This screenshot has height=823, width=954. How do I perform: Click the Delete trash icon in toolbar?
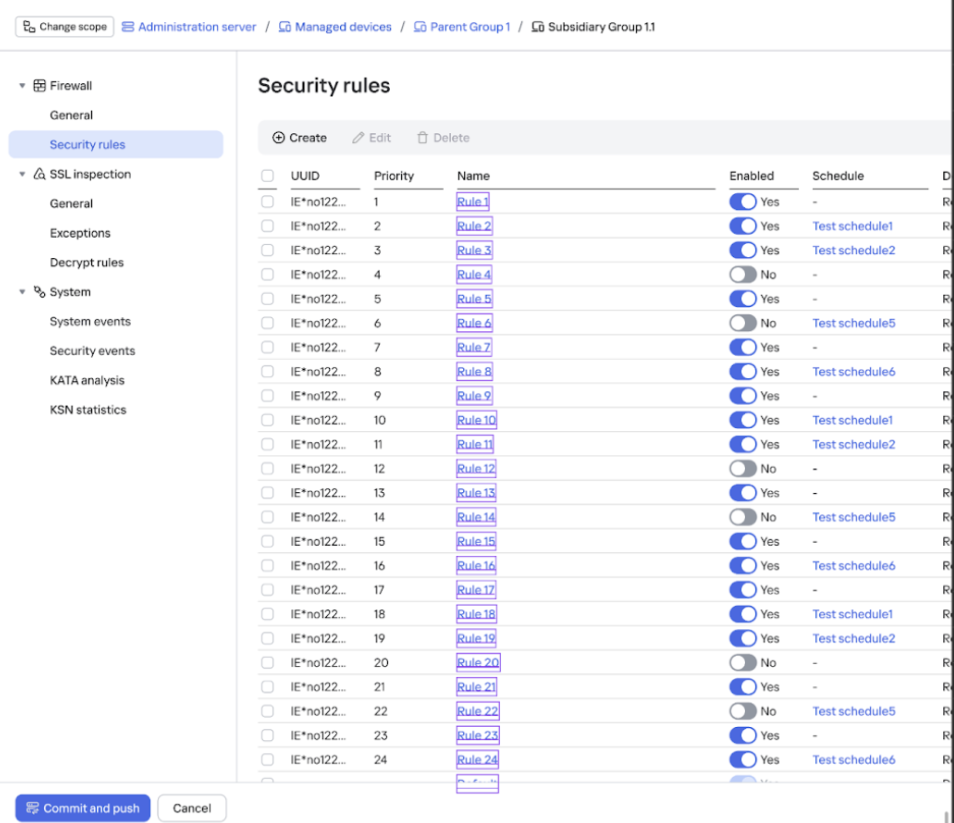pos(422,138)
